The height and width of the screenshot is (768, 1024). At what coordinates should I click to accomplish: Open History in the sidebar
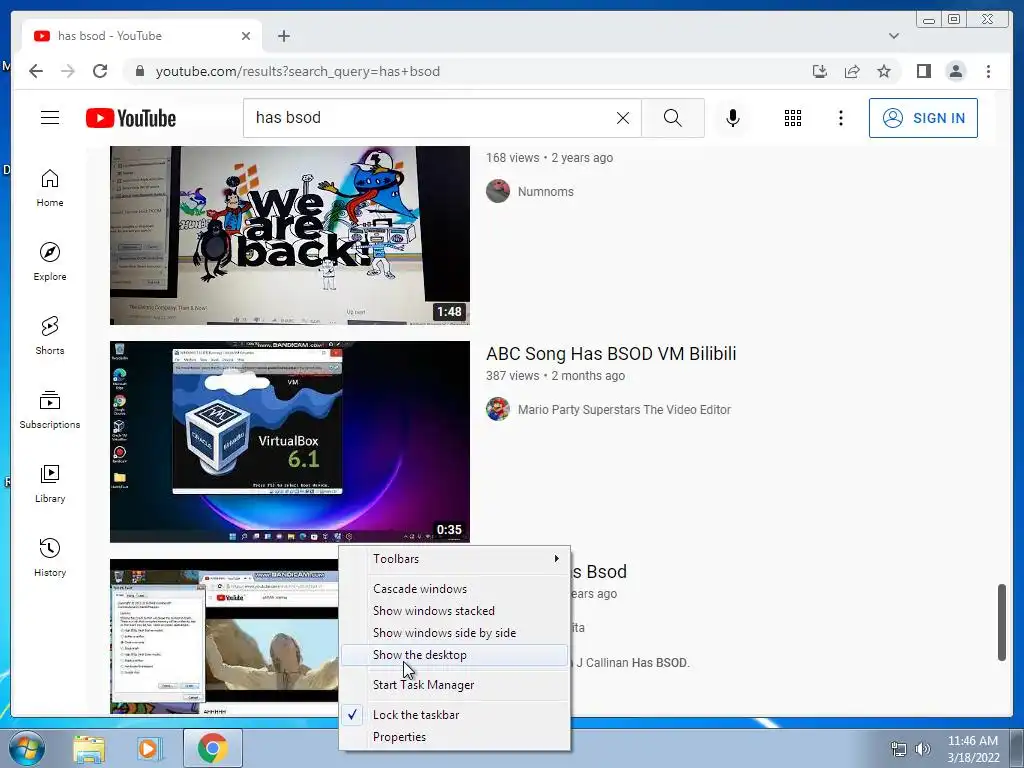pos(50,558)
